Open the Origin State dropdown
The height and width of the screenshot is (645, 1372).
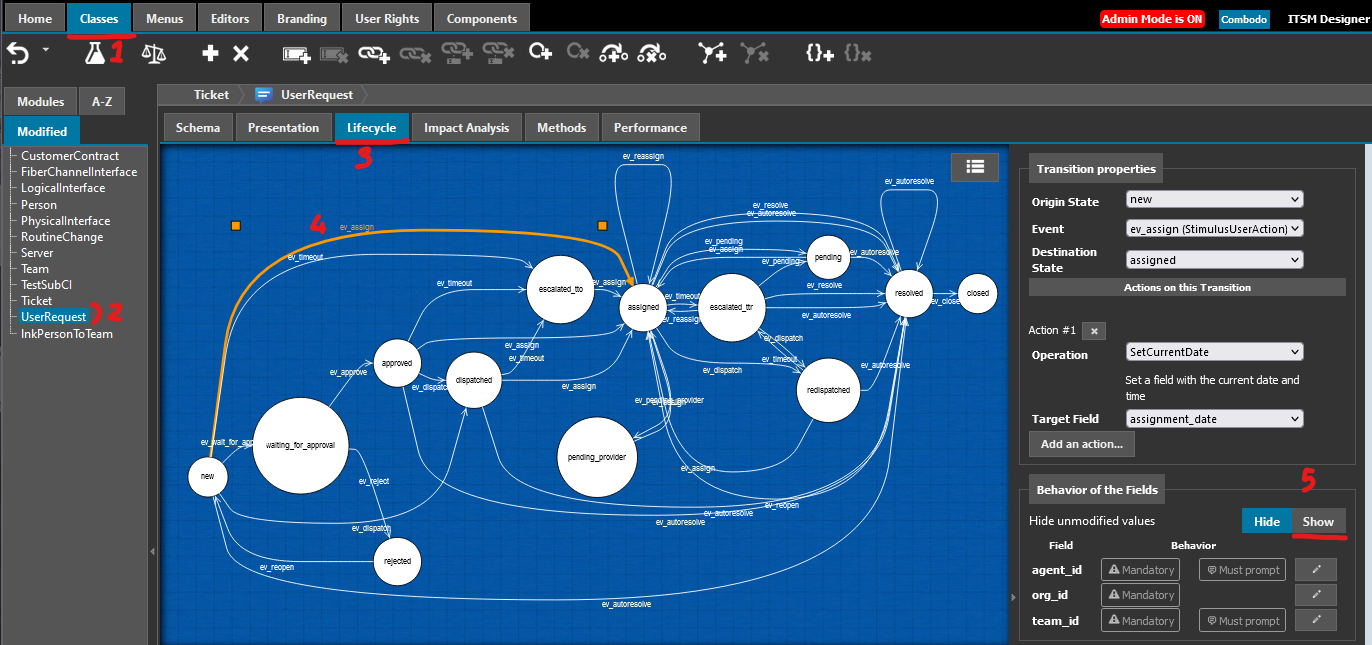pos(1214,200)
